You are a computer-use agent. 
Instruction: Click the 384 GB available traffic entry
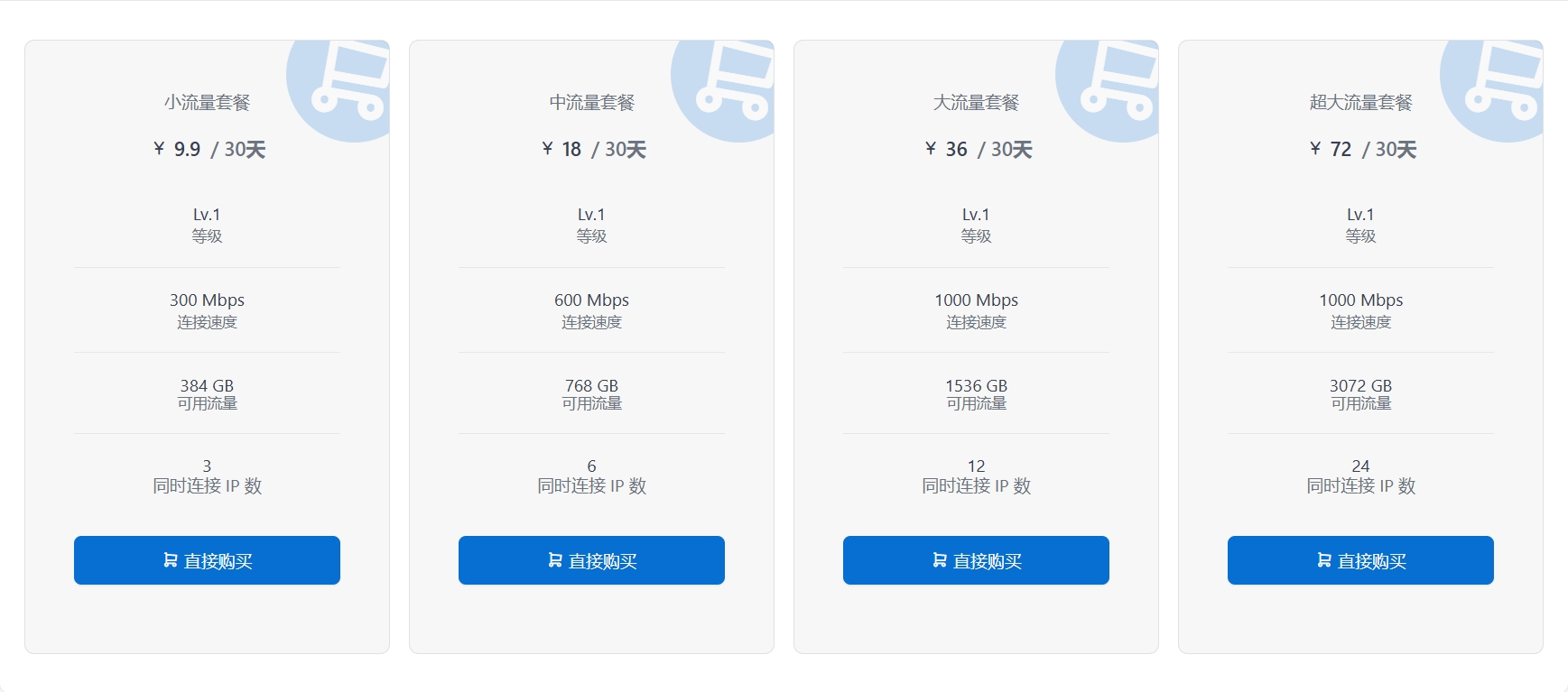(x=207, y=394)
